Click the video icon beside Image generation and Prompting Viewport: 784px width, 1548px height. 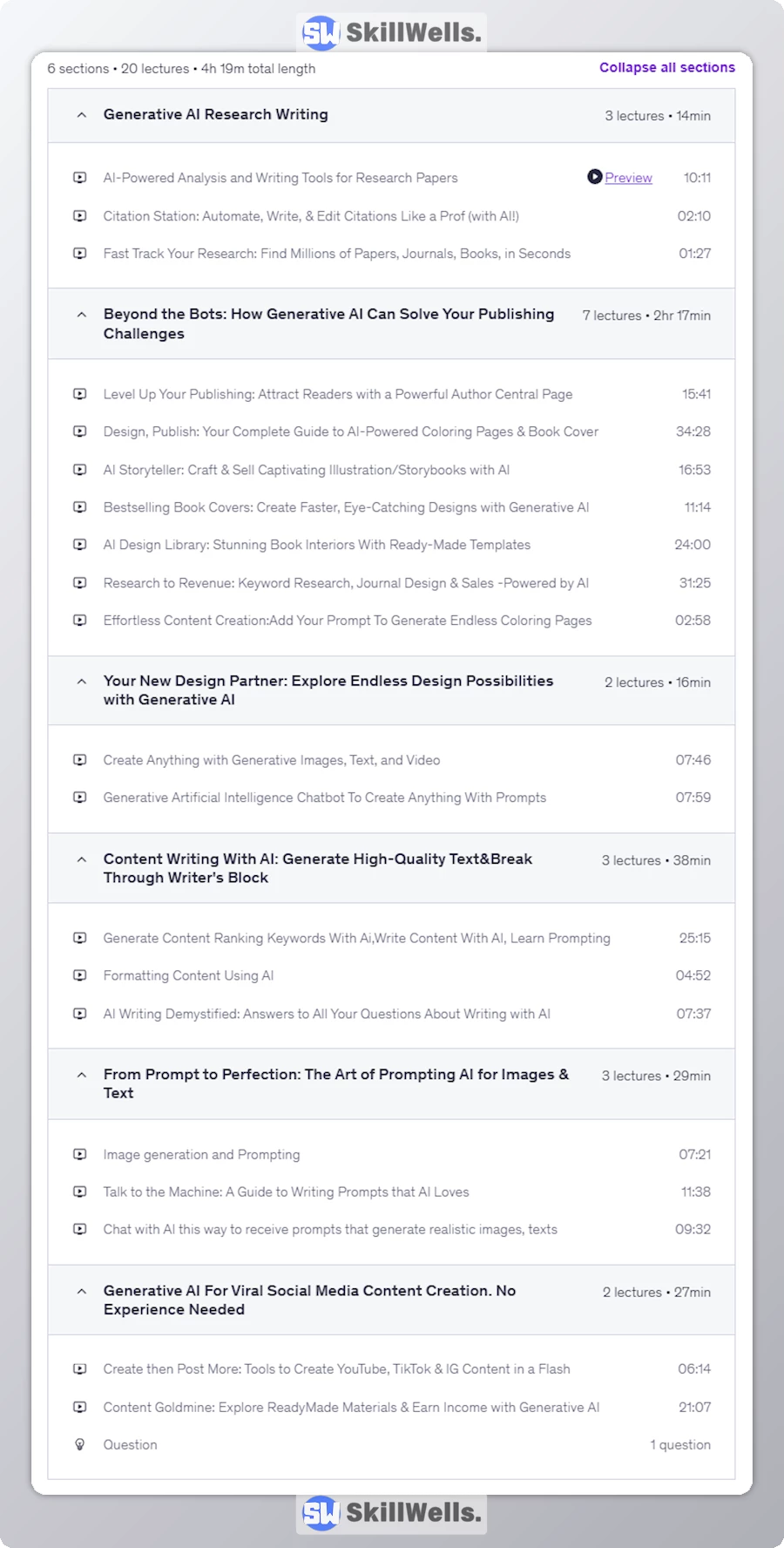[x=80, y=1154]
